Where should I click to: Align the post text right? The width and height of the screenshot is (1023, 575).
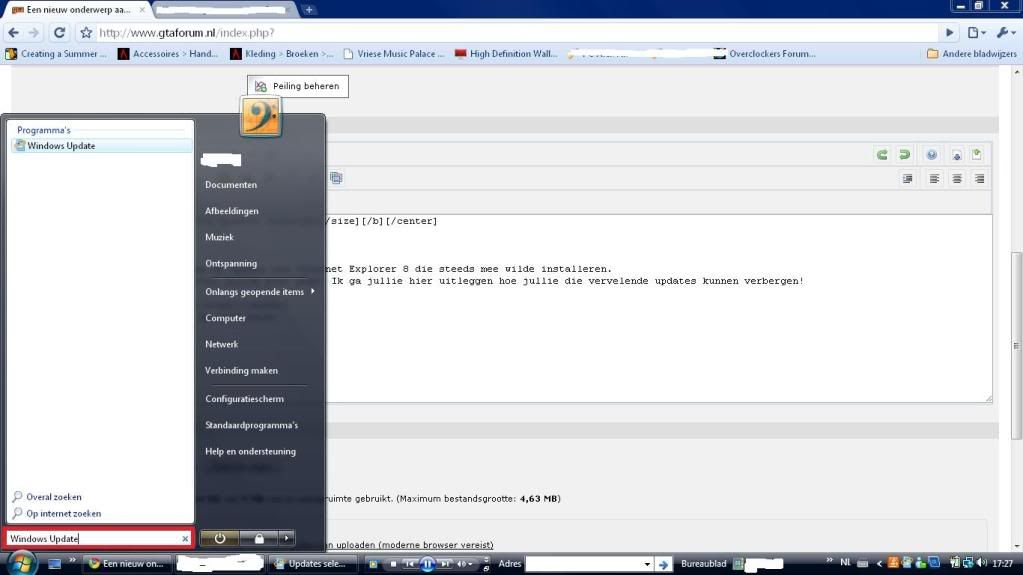coord(979,179)
